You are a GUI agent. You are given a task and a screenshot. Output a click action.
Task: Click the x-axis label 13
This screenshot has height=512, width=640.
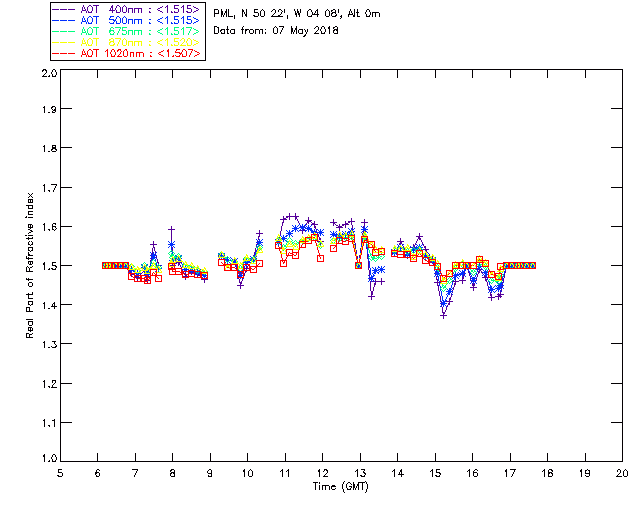360,473
